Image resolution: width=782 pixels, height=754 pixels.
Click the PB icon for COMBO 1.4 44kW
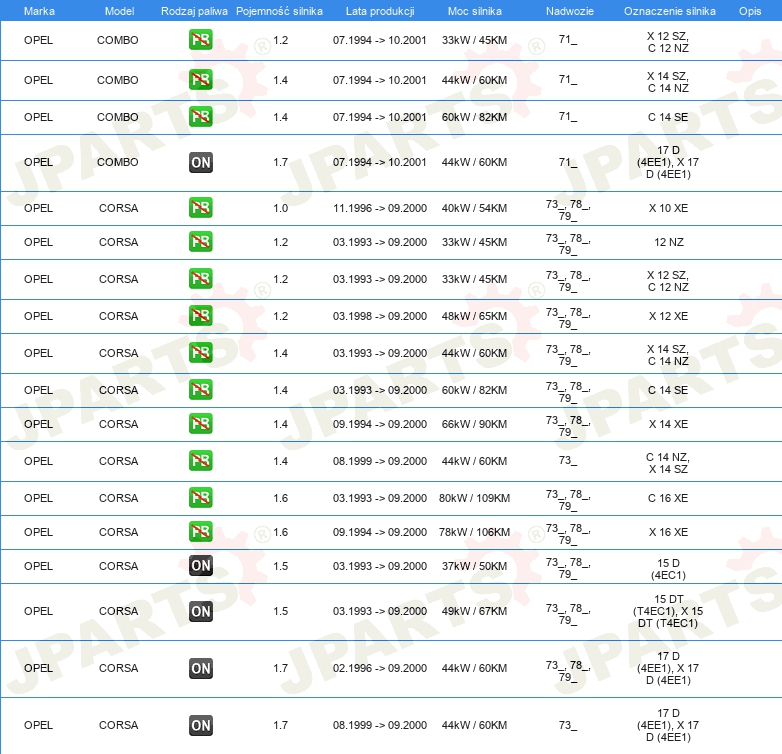200,80
